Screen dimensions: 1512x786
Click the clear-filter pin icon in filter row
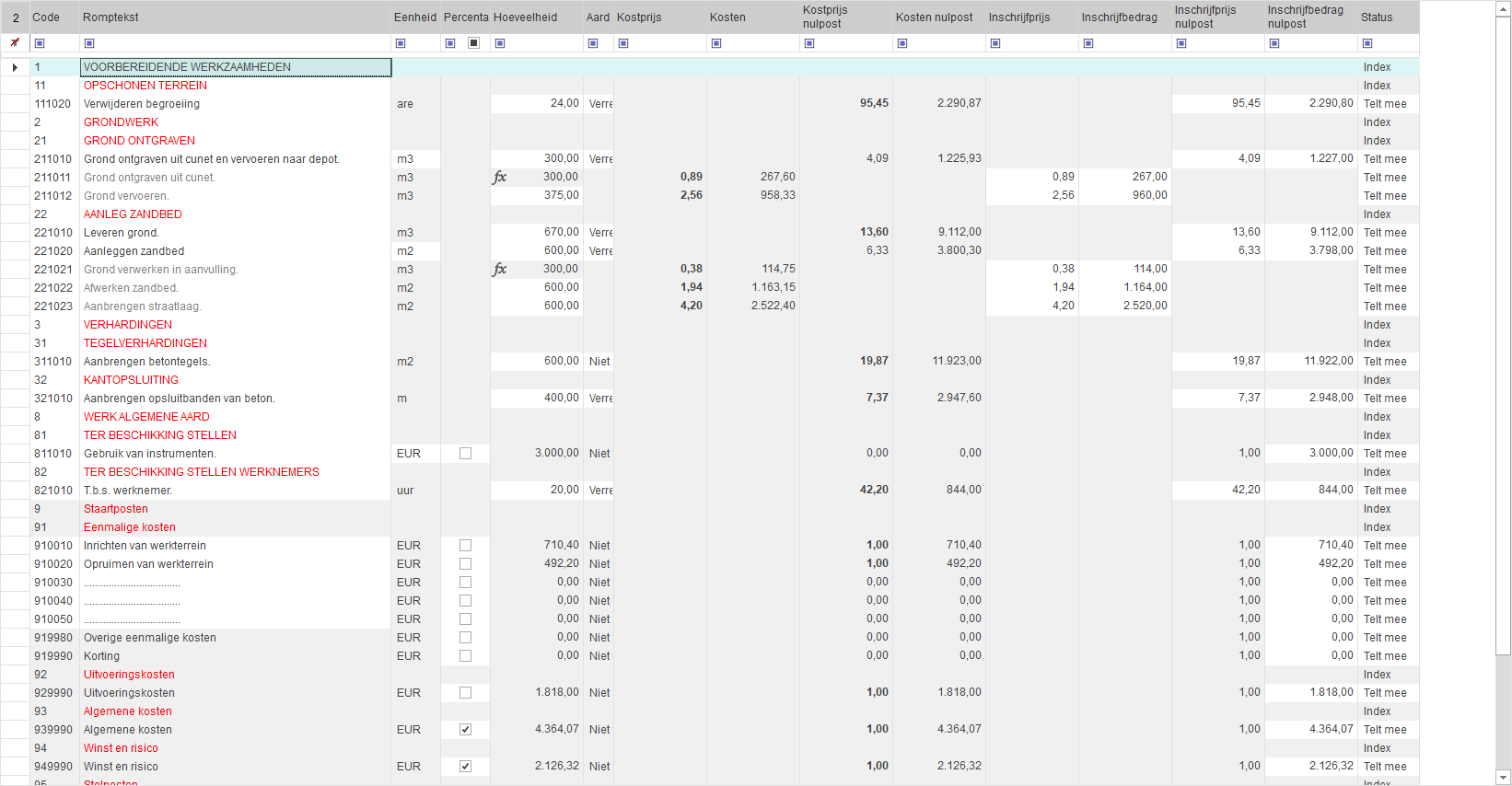coord(15,42)
